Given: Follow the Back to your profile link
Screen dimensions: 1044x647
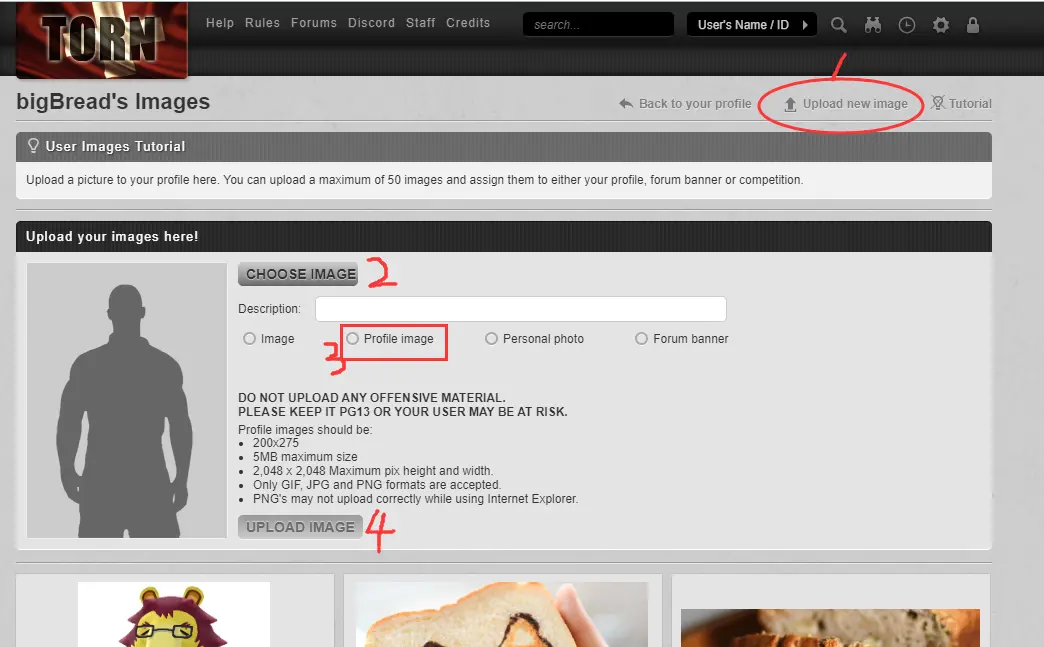Looking at the screenshot, I should pos(694,104).
